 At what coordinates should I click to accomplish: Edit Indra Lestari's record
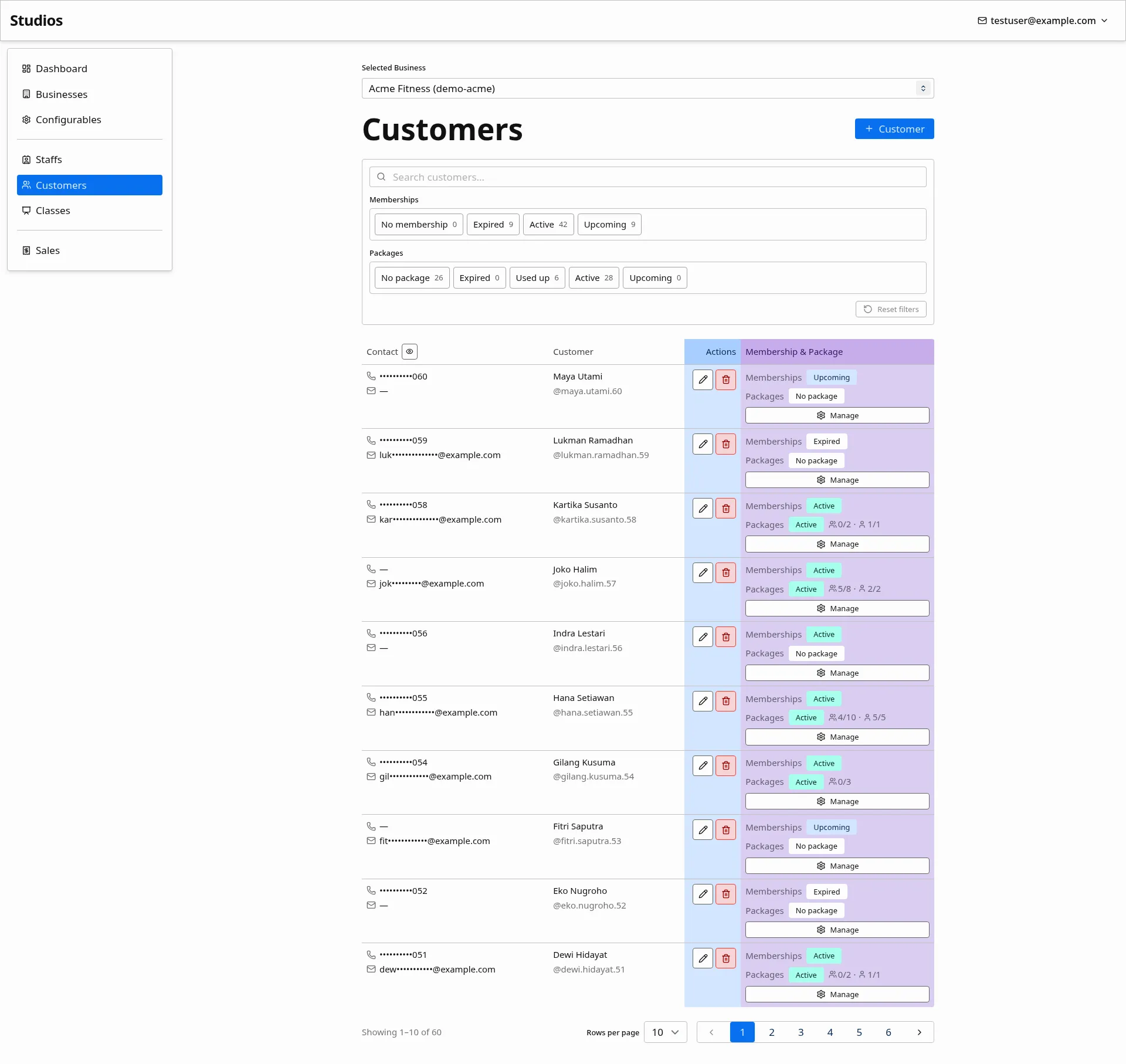pyautogui.click(x=703, y=637)
